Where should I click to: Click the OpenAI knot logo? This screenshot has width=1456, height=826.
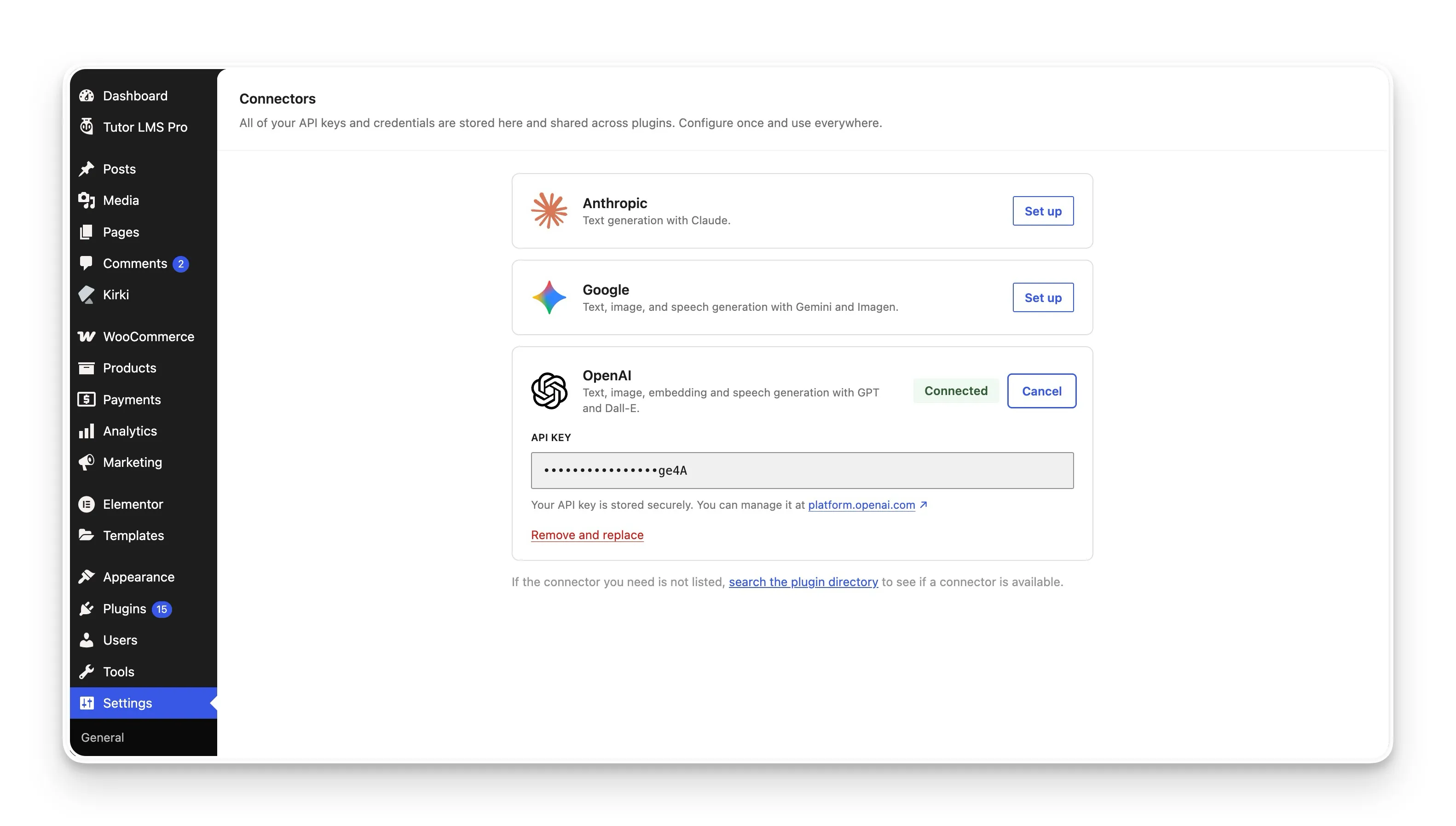[549, 391]
